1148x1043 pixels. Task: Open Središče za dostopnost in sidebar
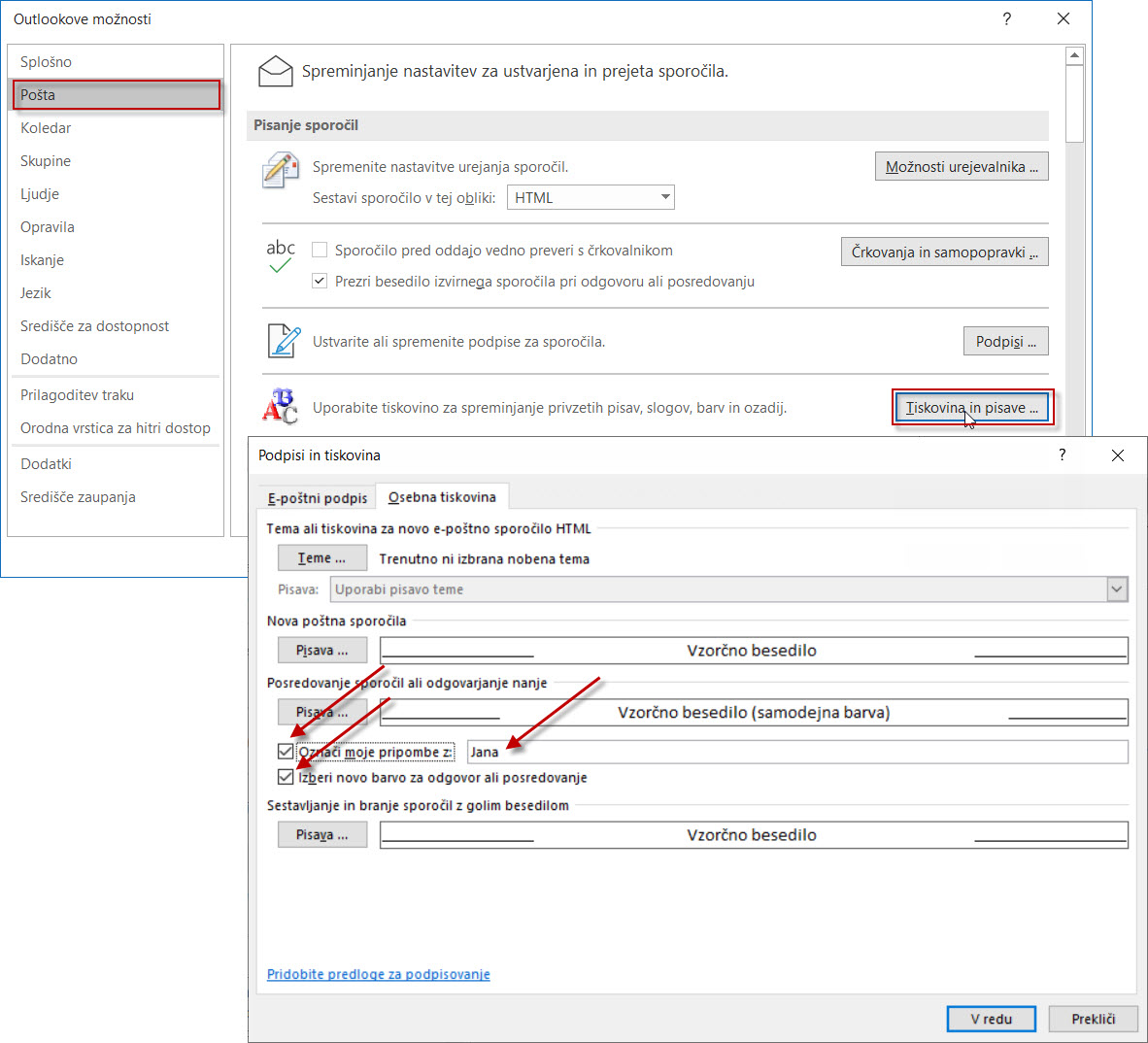pyautogui.click(x=116, y=325)
